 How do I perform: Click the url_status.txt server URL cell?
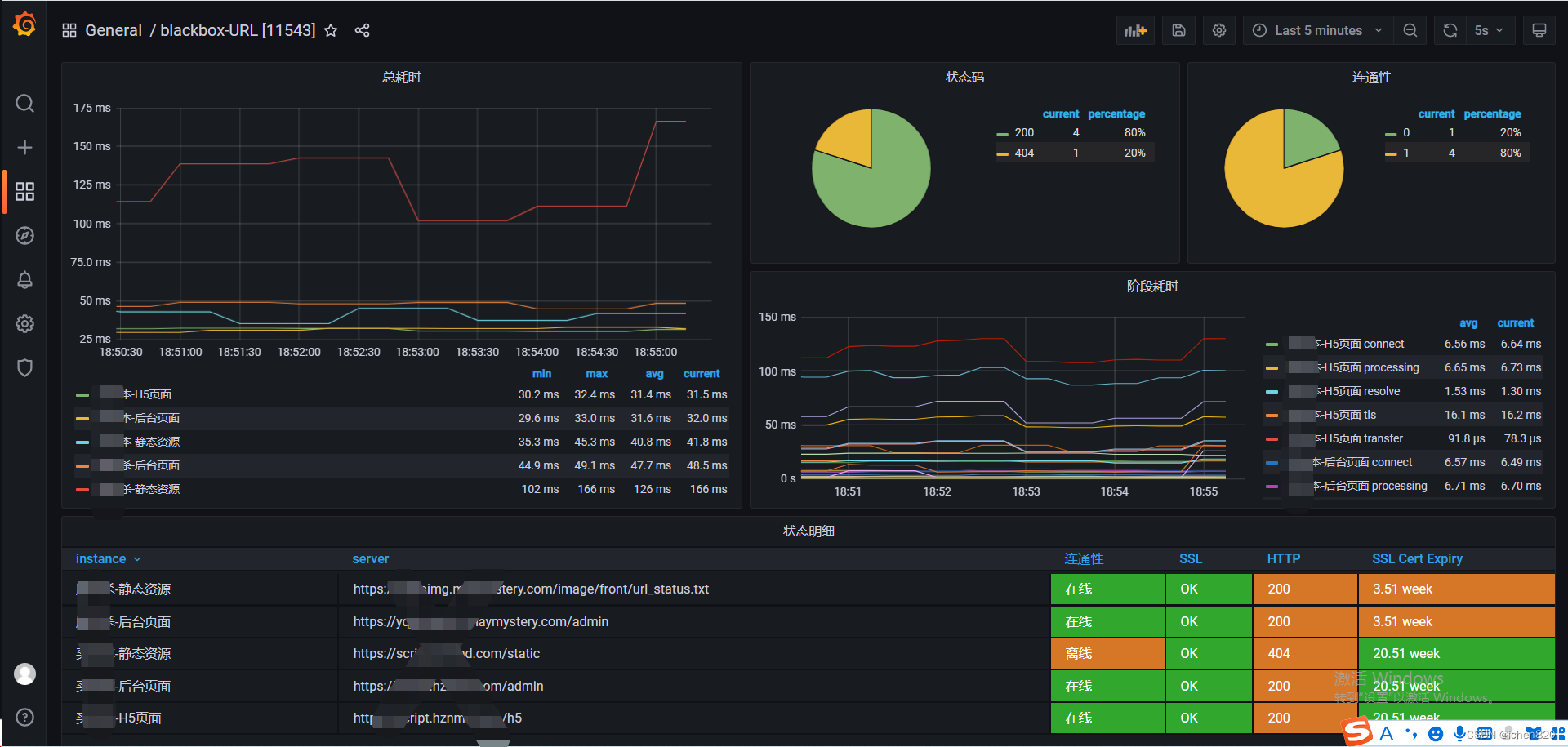tap(694, 589)
